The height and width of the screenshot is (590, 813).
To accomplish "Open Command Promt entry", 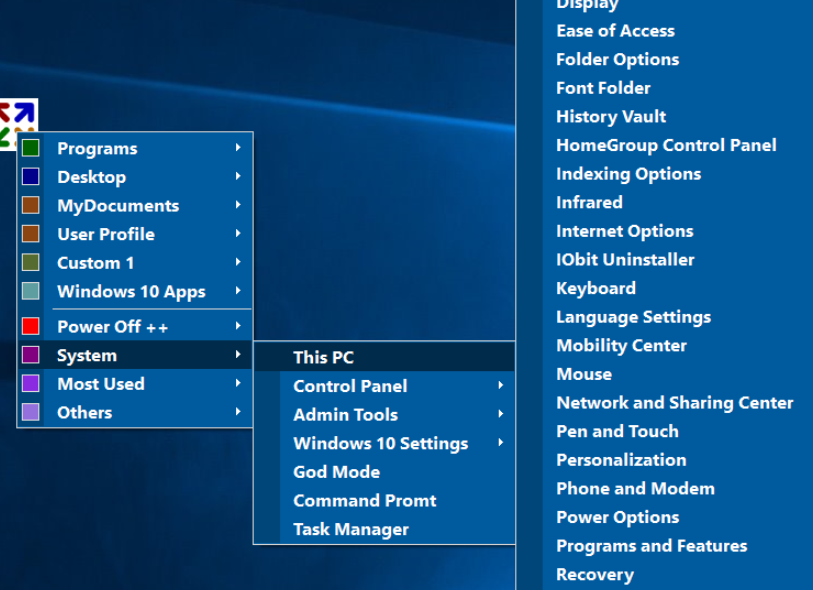I will point(385,500).
